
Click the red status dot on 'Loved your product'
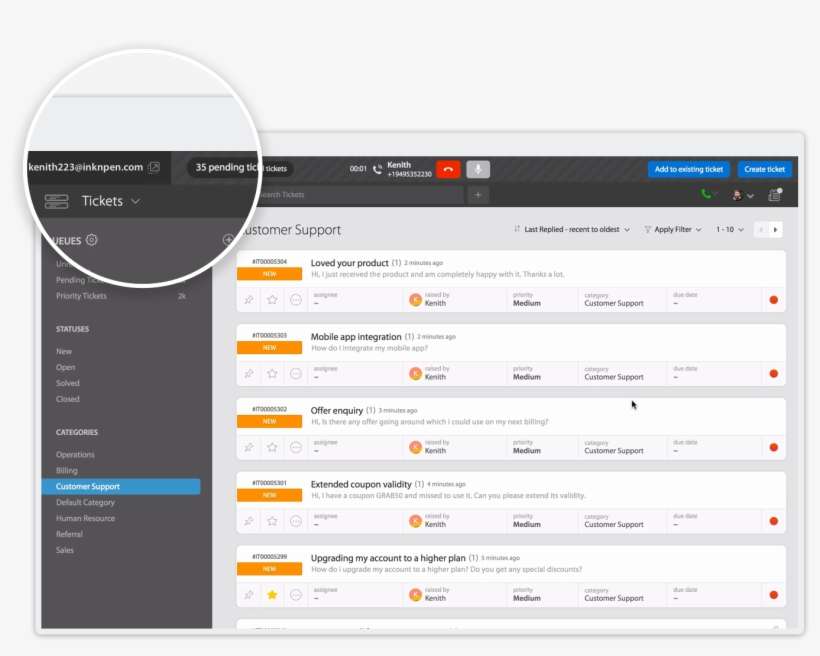pyautogui.click(x=773, y=300)
